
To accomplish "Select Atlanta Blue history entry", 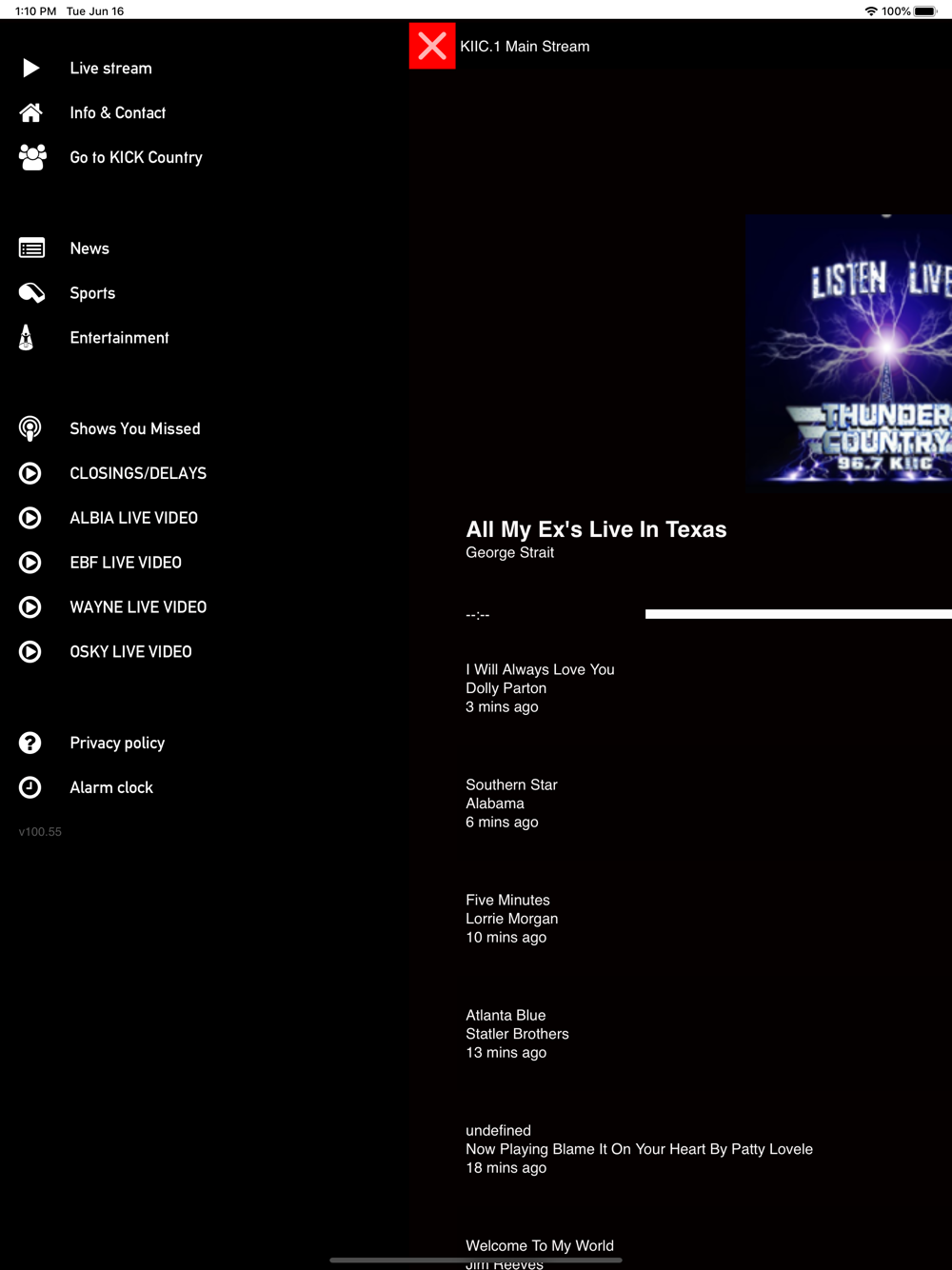I will tap(517, 1034).
